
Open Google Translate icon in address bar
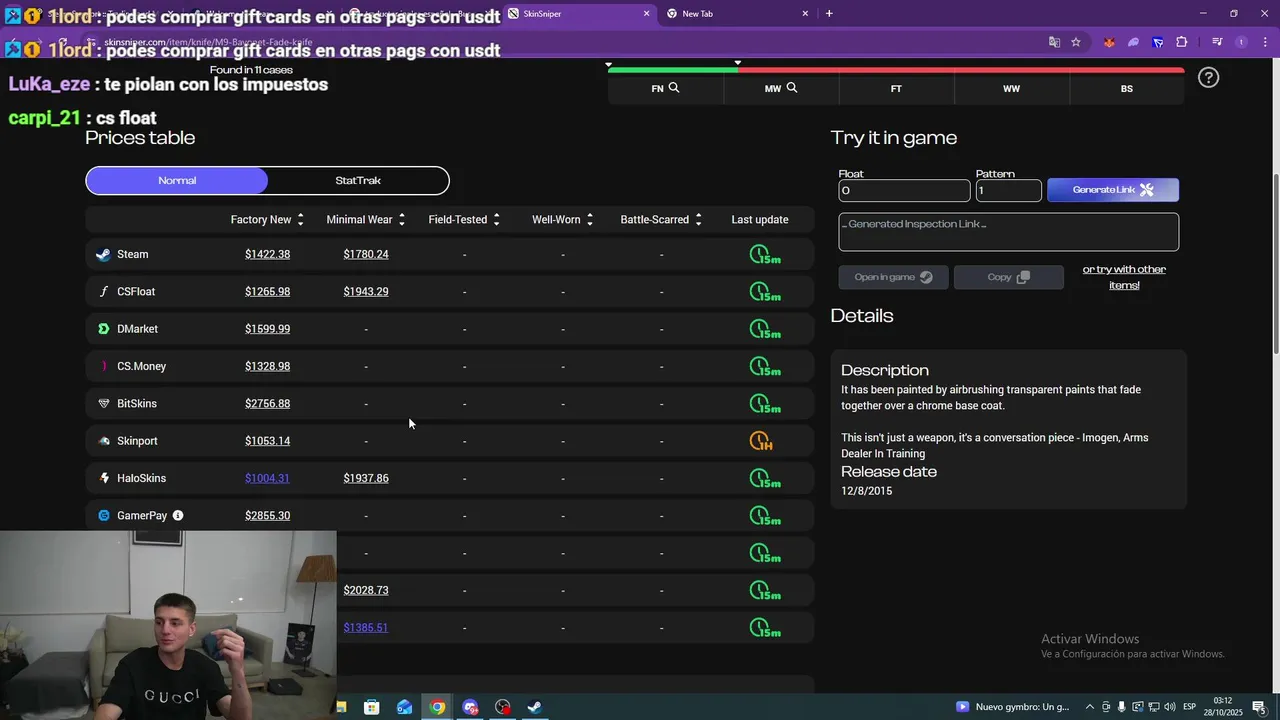[1054, 42]
